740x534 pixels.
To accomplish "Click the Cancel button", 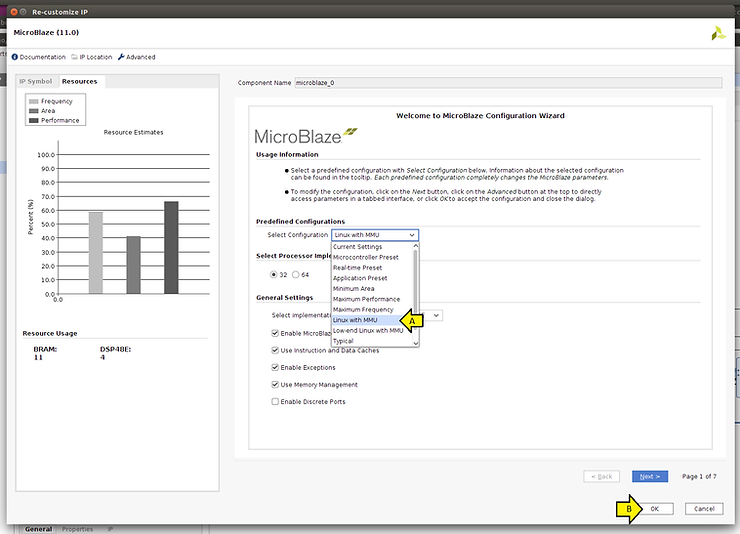I will pyautogui.click(x=704, y=509).
